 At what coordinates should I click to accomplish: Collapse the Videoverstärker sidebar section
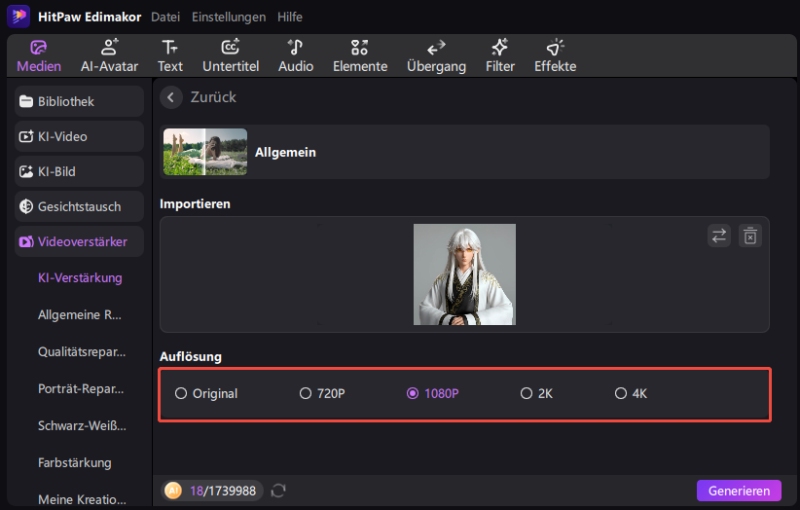pyautogui.click(x=78, y=241)
